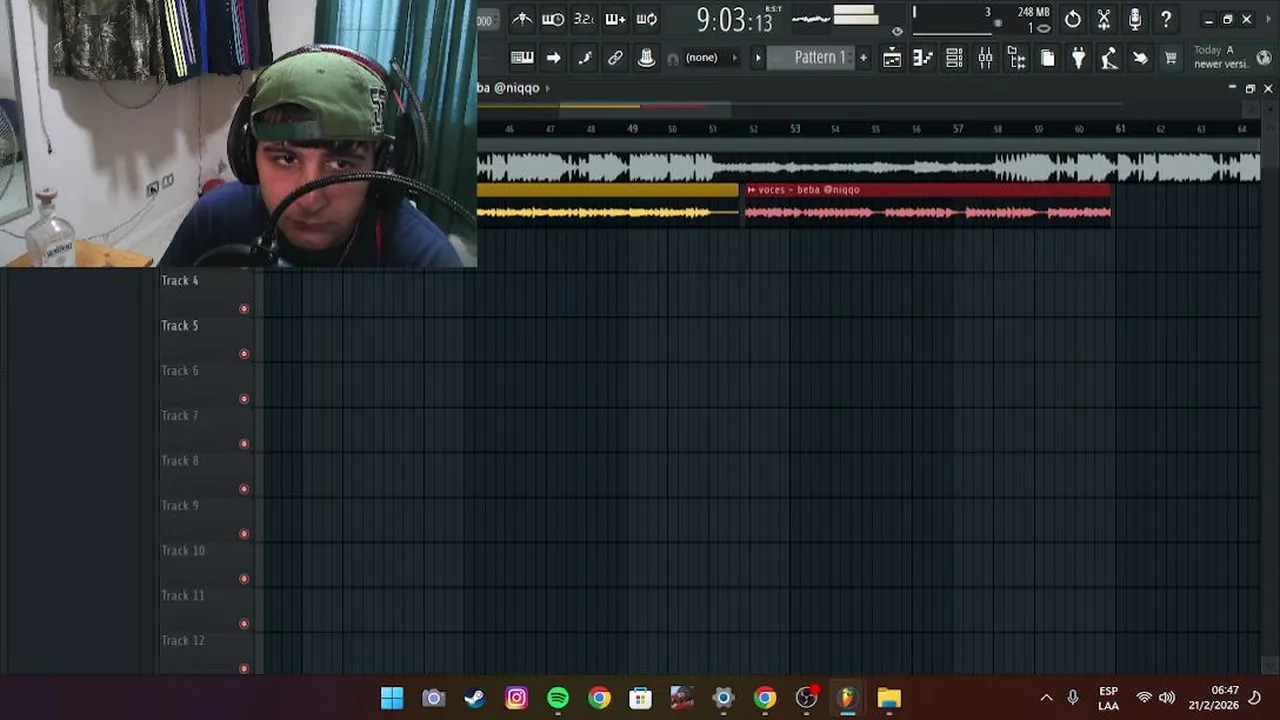
Task: Click Today newer version news text
Action: coord(1221,57)
